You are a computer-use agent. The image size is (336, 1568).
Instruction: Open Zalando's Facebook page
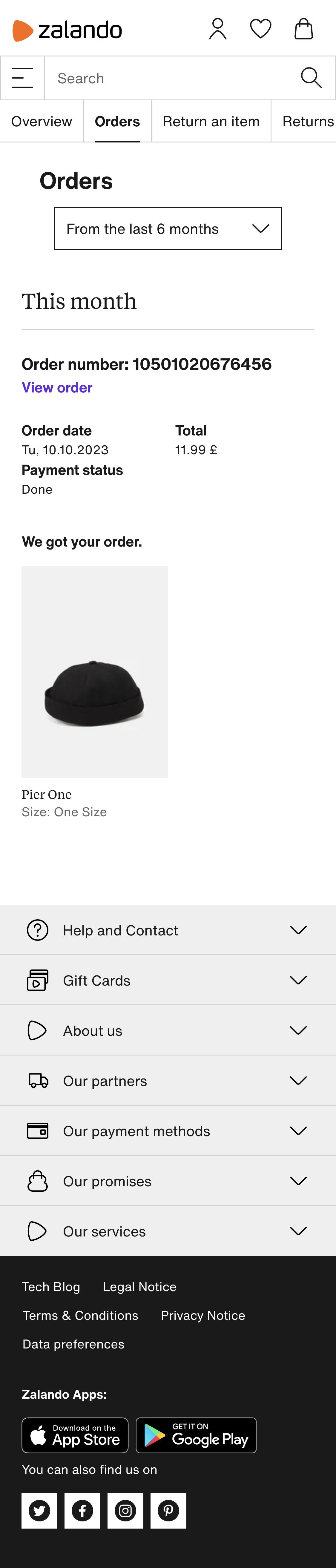point(82,1510)
